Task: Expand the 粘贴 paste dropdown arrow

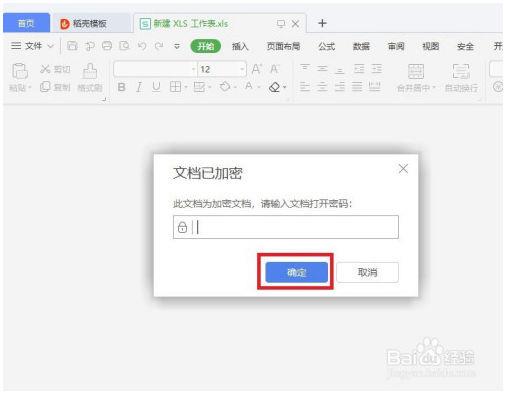Action: pos(30,88)
